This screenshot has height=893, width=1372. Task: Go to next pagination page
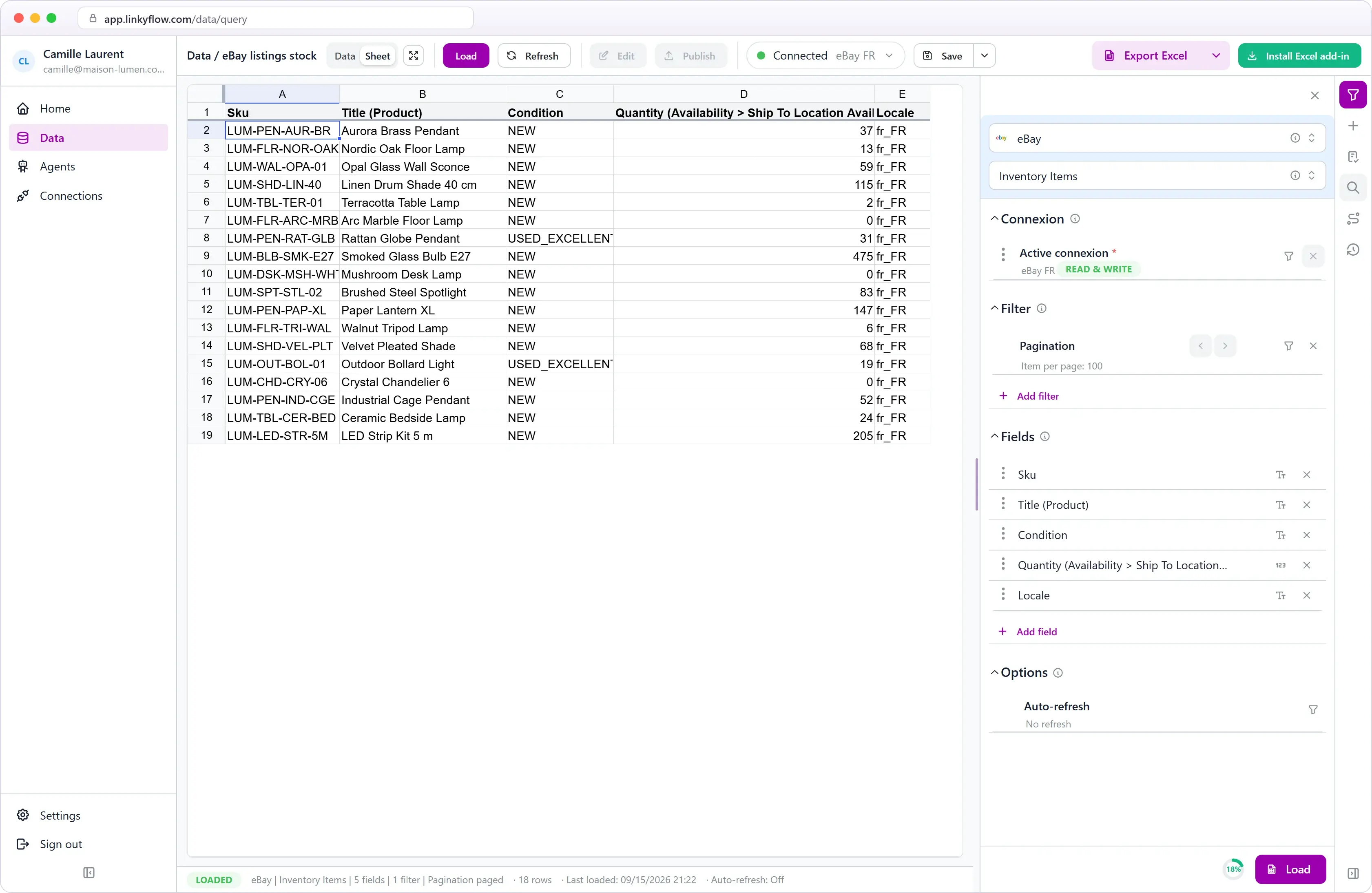[1224, 346]
